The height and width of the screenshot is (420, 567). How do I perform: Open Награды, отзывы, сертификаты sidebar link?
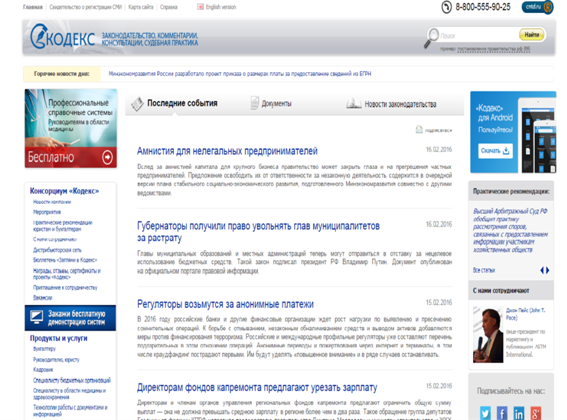[67, 274]
